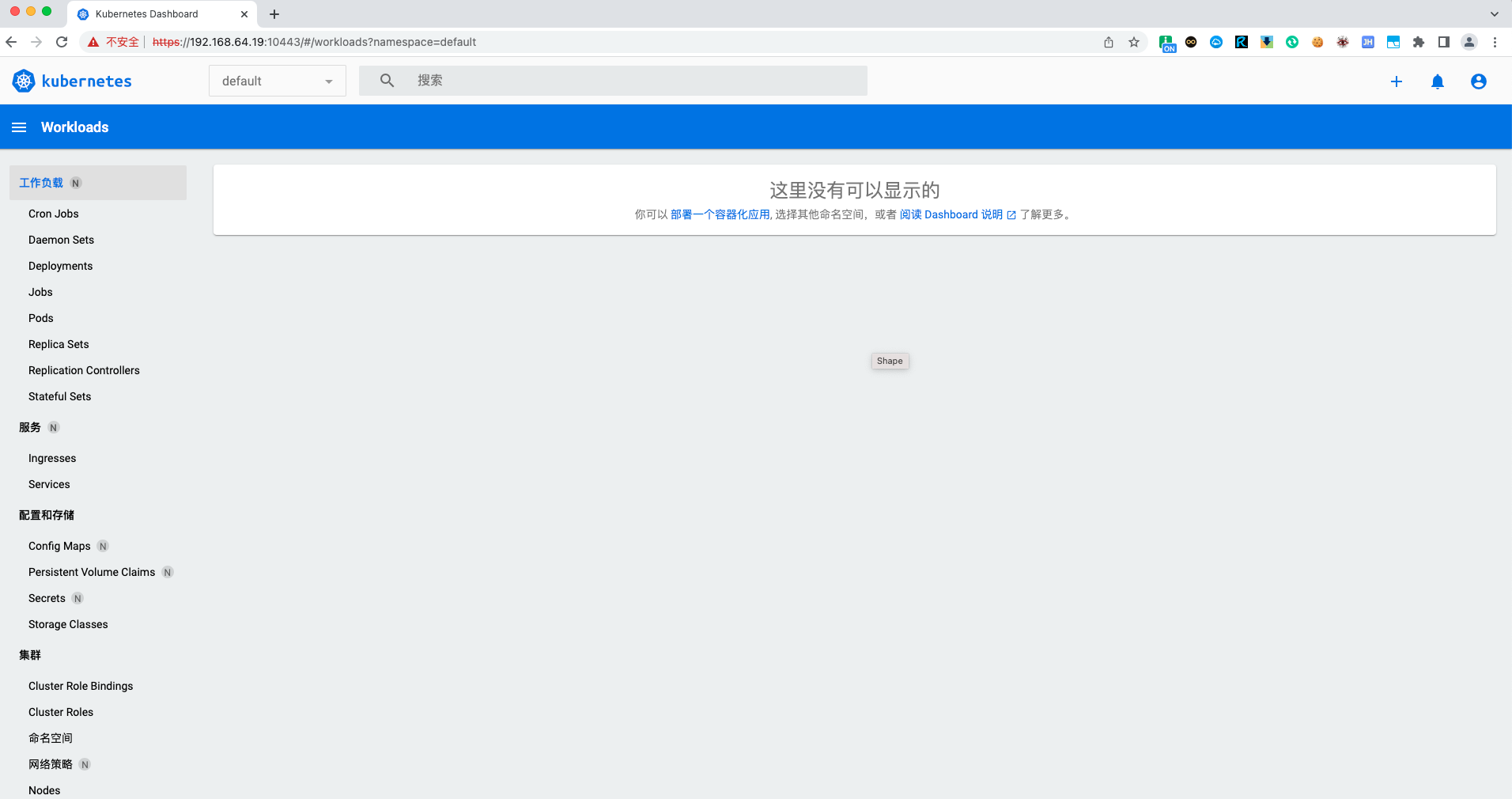Click the green ON extension icon
This screenshot has height=799, width=1512.
pos(1167,44)
